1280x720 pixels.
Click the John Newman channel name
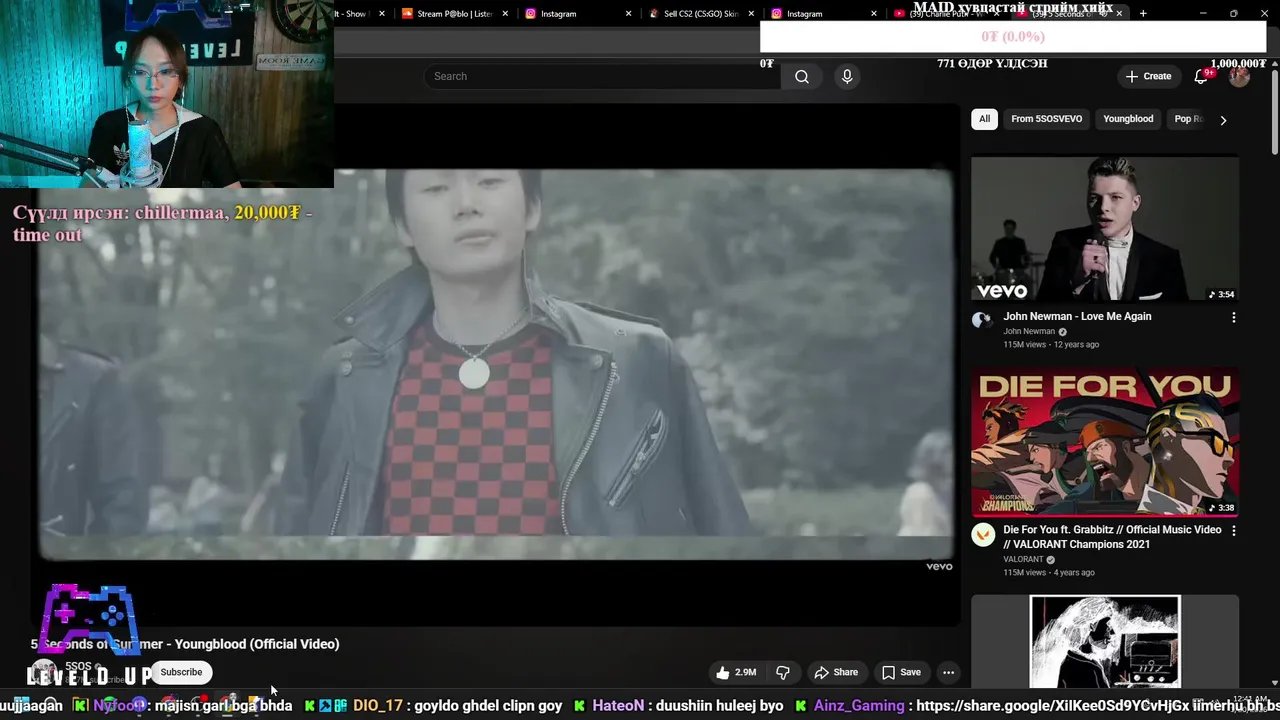1029,332
